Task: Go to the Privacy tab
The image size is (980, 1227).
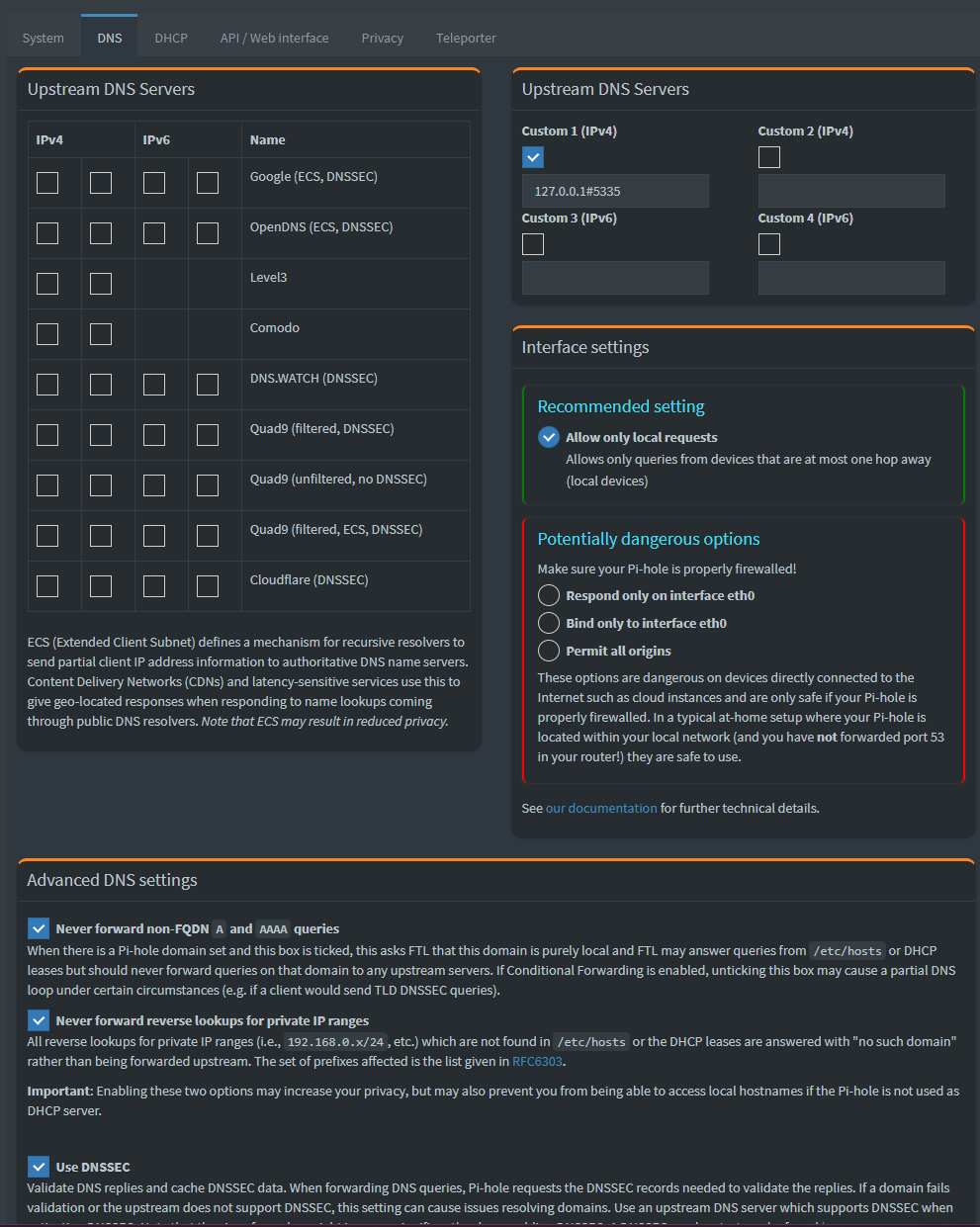Action: (x=383, y=38)
